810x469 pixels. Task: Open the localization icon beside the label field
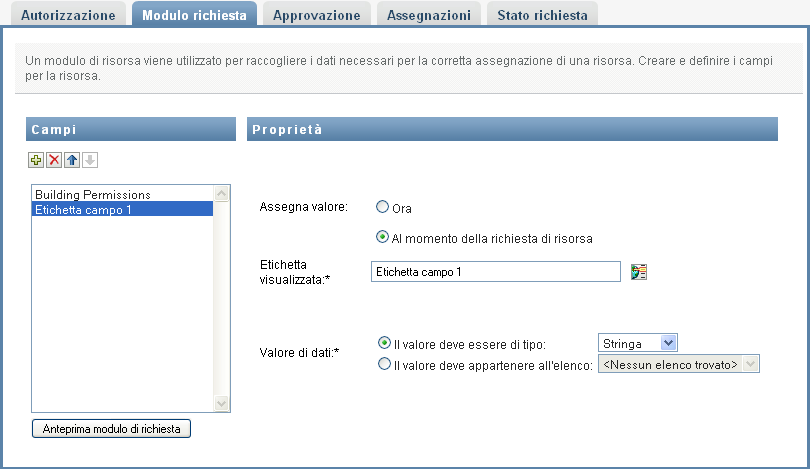pos(640,271)
